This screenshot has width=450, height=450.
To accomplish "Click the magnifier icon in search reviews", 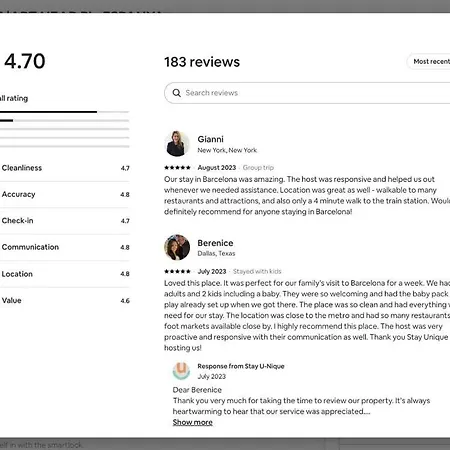I will pos(177,93).
